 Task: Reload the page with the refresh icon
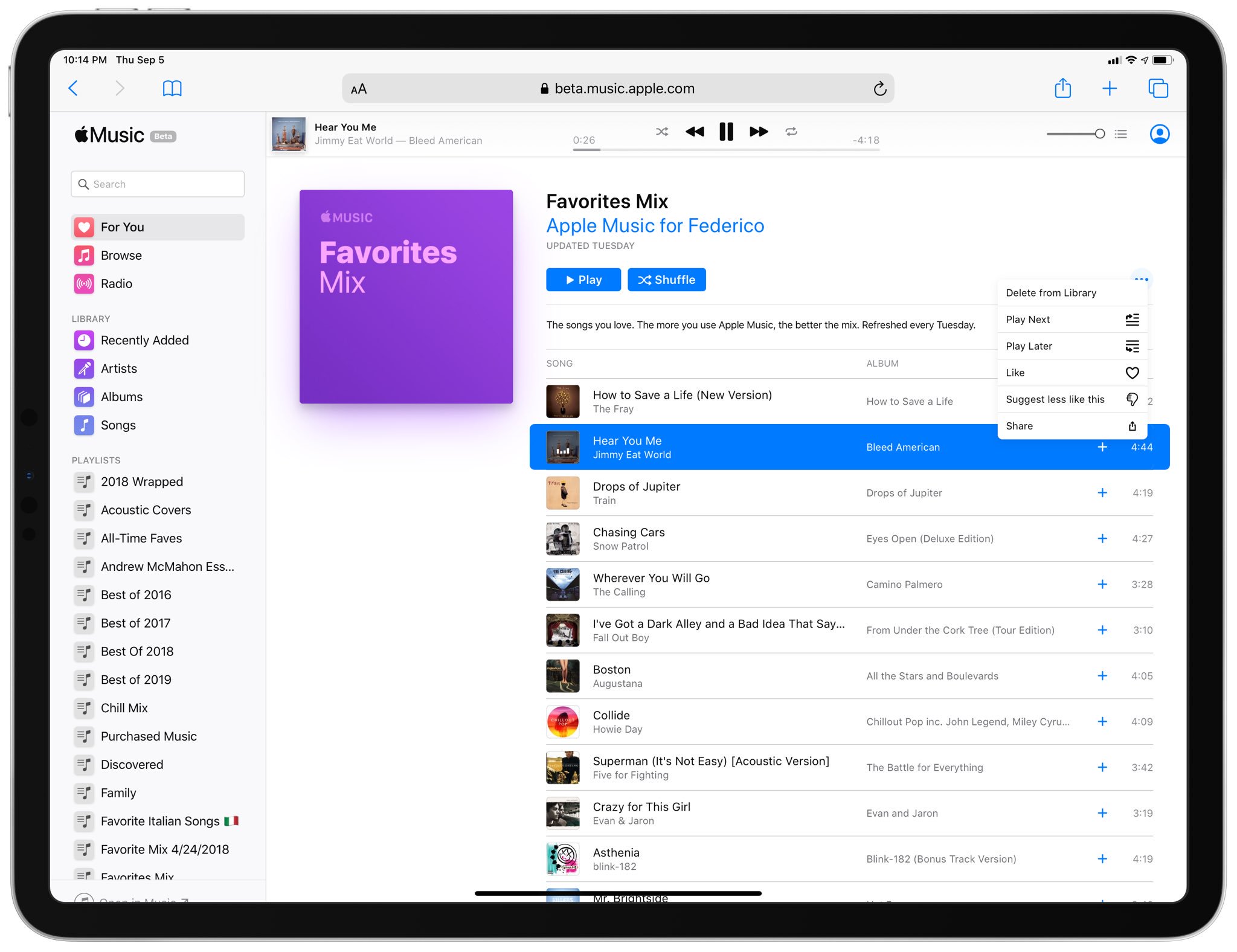point(879,89)
